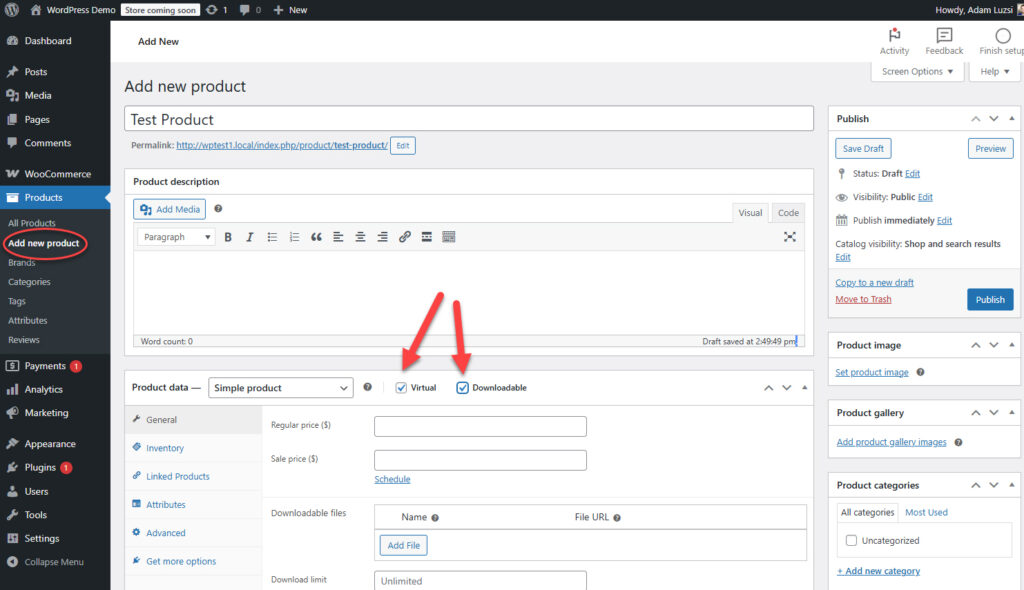The height and width of the screenshot is (590, 1024).
Task: Open the New content menu
Action: 290,10
